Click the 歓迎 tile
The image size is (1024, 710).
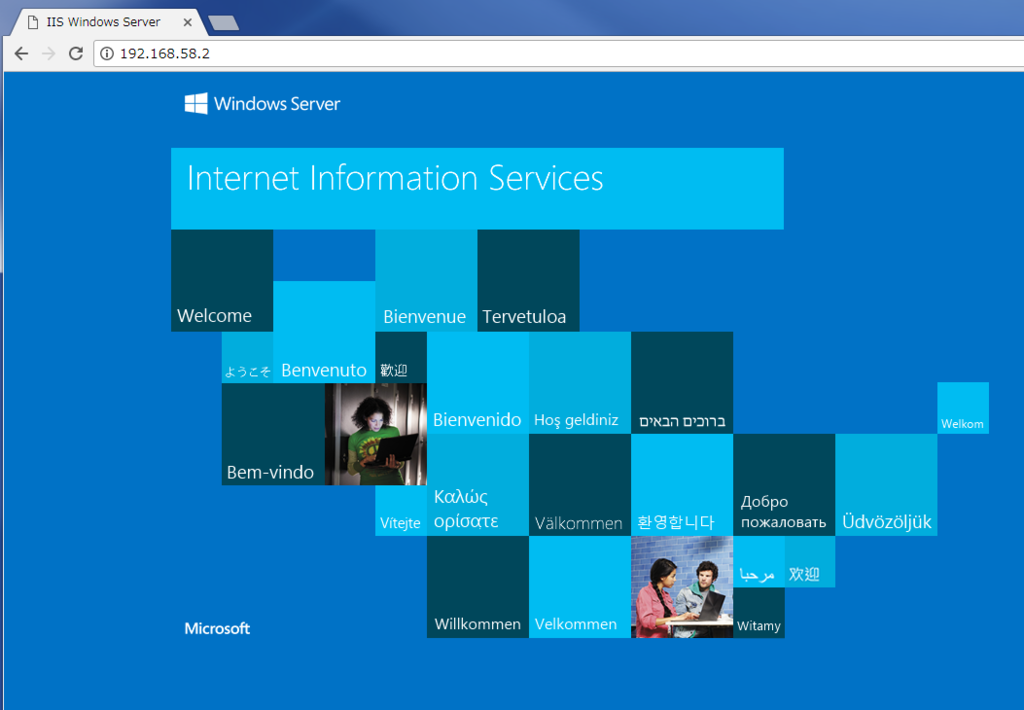pos(401,357)
